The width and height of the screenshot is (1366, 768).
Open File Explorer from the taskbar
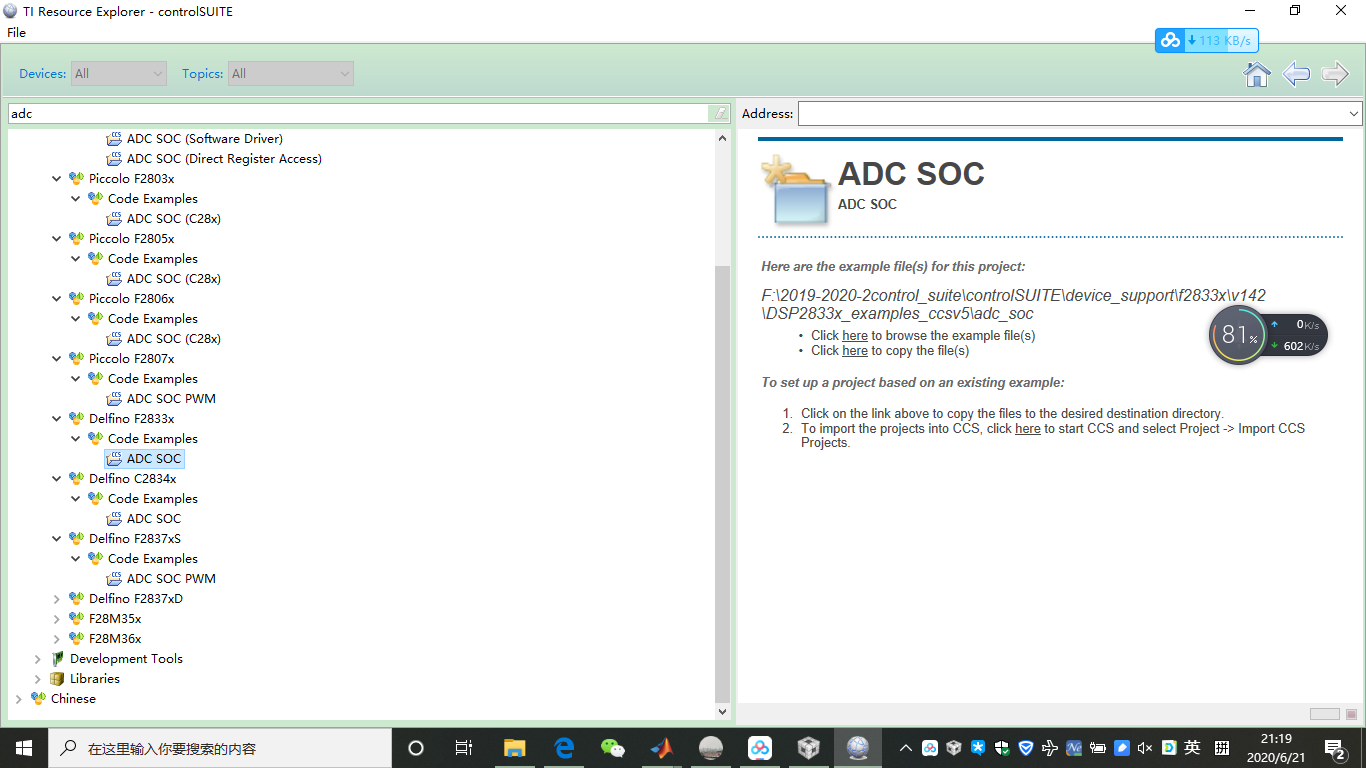pos(514,748)
